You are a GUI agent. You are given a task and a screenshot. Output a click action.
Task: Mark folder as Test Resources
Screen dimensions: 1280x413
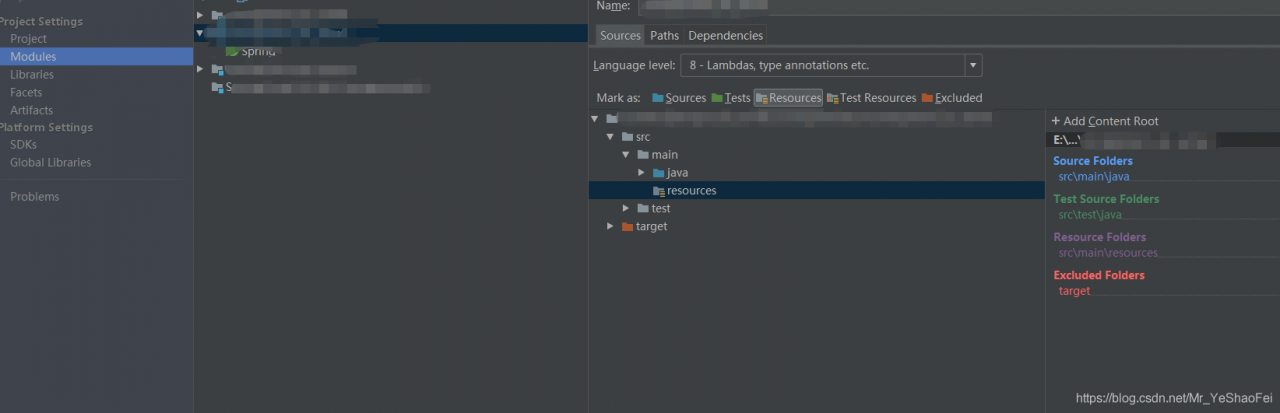(871, 98)
